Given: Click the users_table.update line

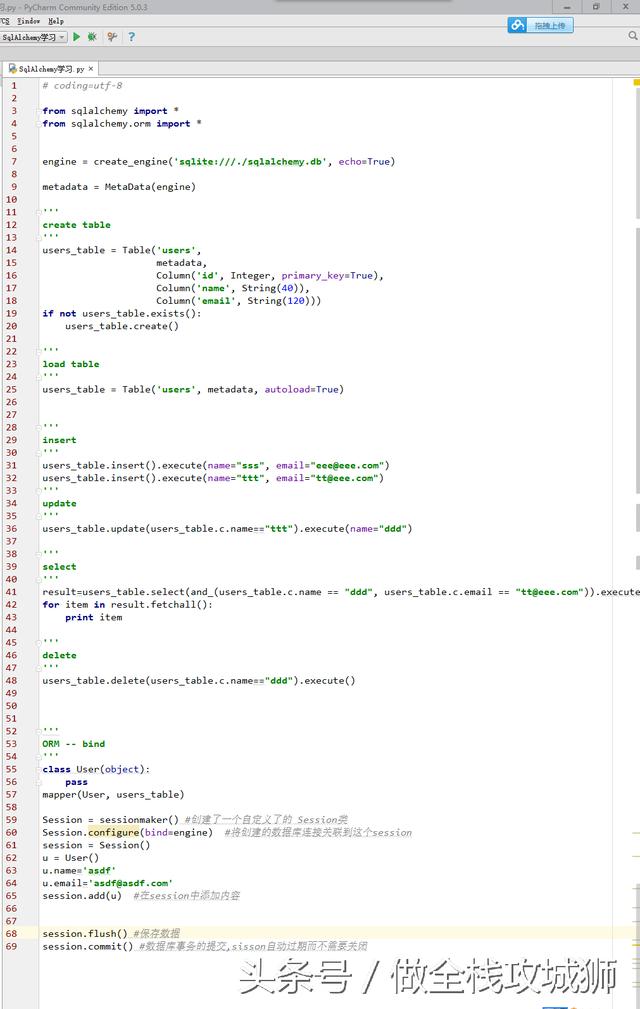Looking at the screenshot, I should (x=227, y=528).
